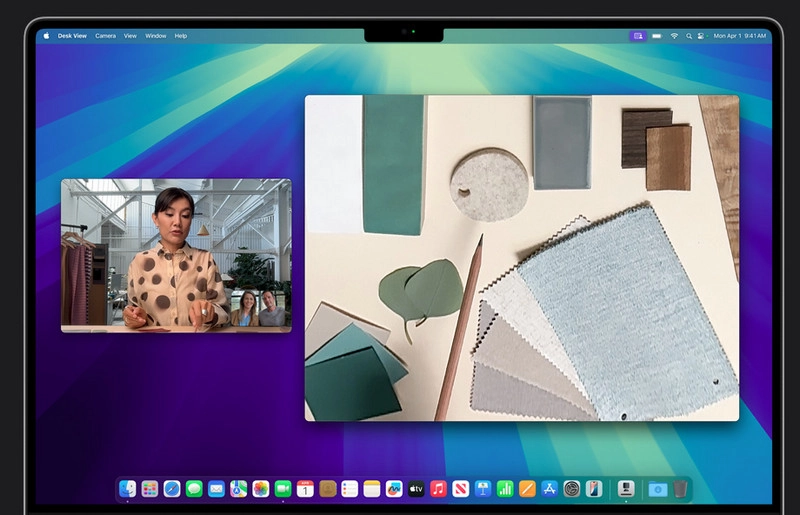Image resolution: width=800 pixels, height=515 pixels.
Task: Open the Camera menu
Action: point(105,36)
